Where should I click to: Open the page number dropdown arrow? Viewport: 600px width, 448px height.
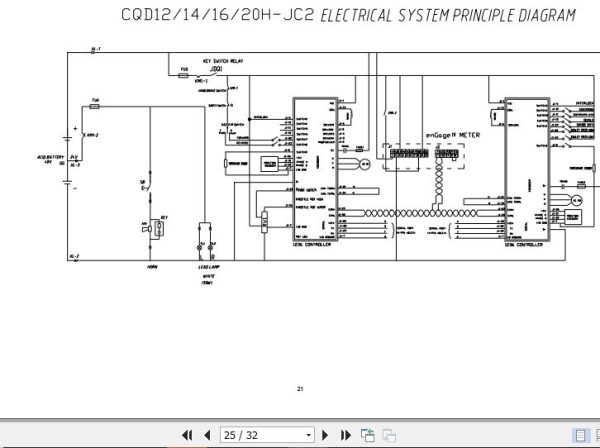coord(308,435)
